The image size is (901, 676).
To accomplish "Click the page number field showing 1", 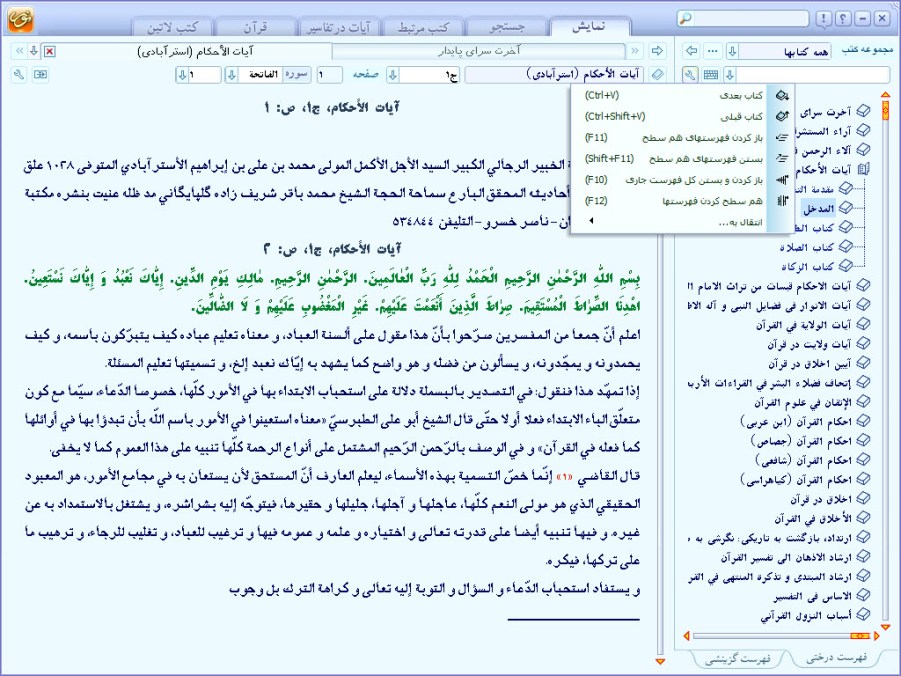I will tap(329, 75).
